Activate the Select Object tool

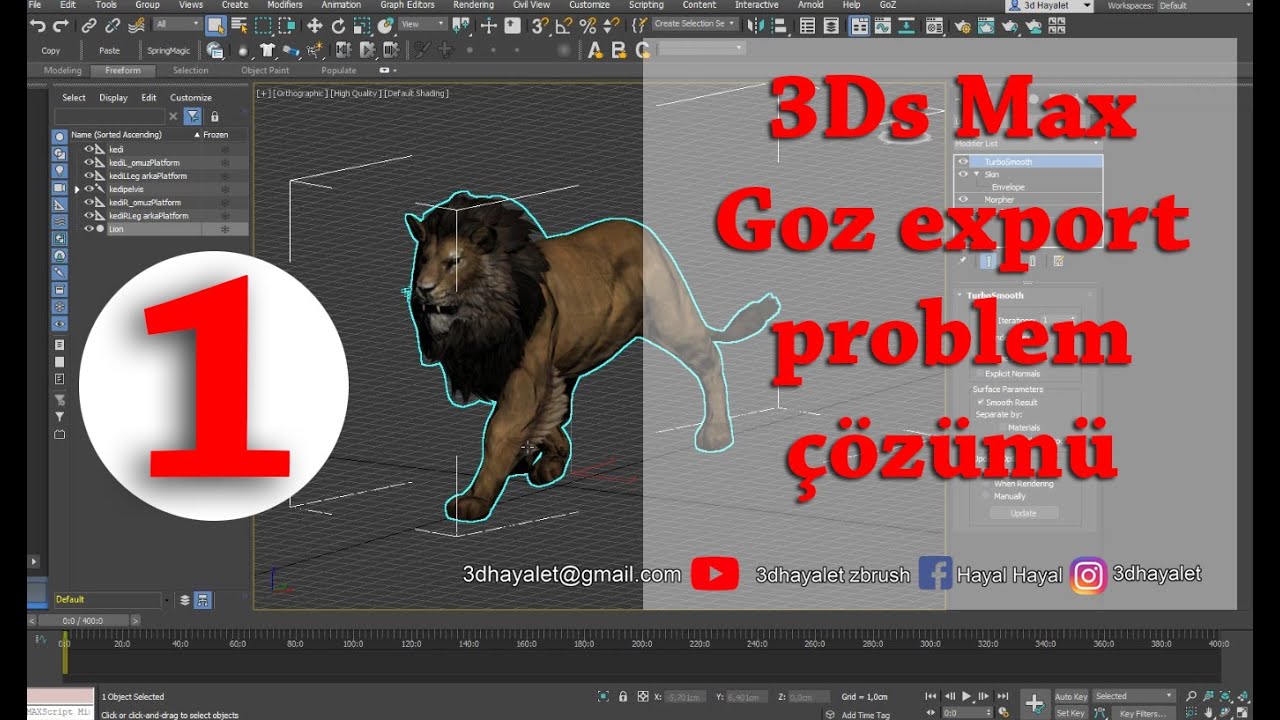pos(215,25)
